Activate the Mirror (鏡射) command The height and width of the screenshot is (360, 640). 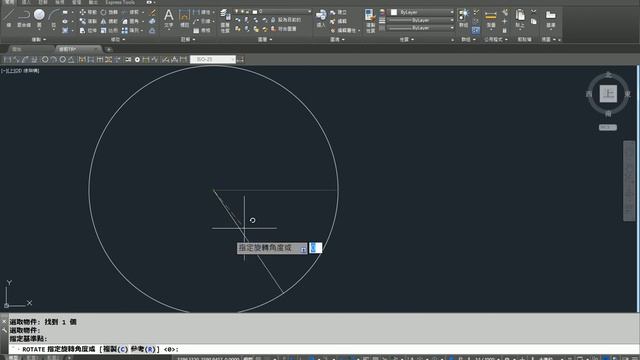coord(109,21)
